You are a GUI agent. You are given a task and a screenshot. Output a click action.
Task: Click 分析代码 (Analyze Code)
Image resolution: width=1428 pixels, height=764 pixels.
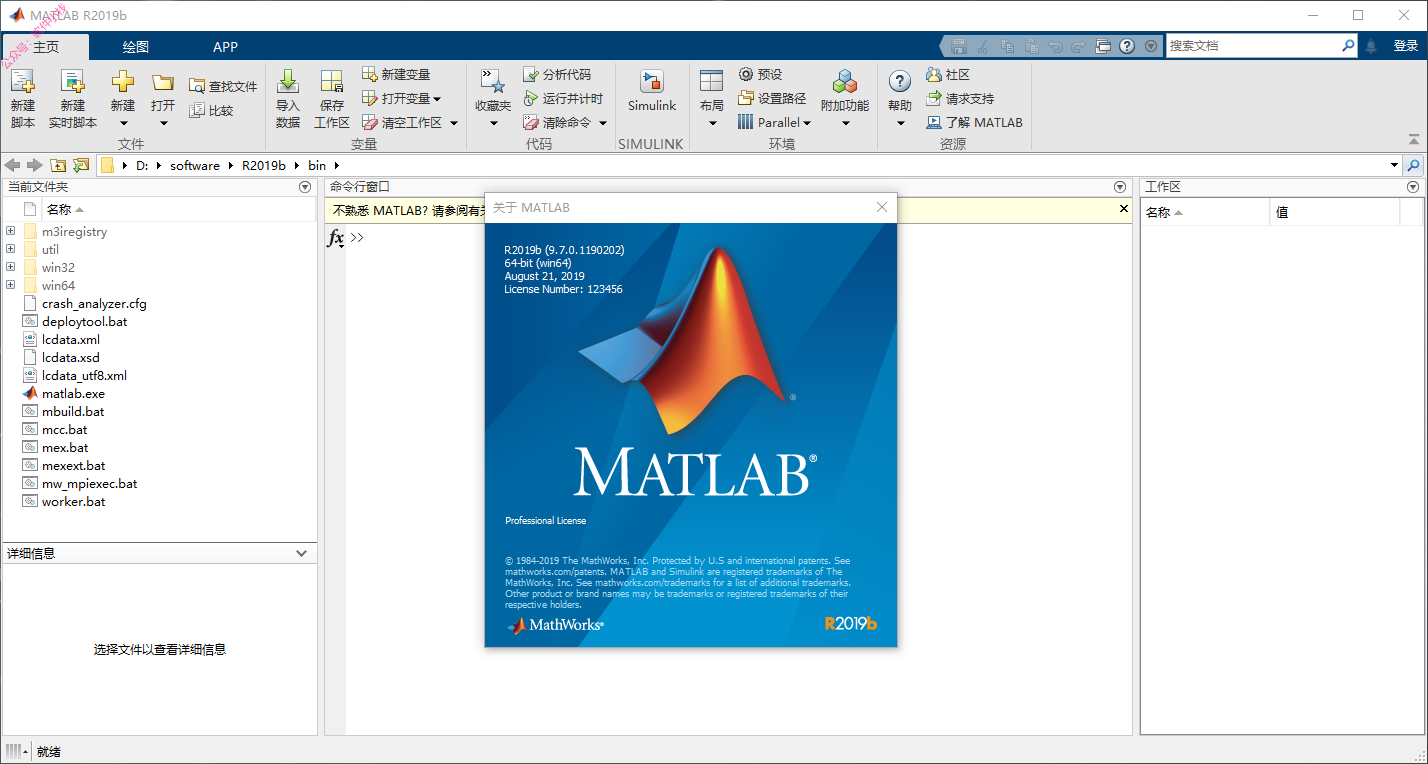point(557,75)
